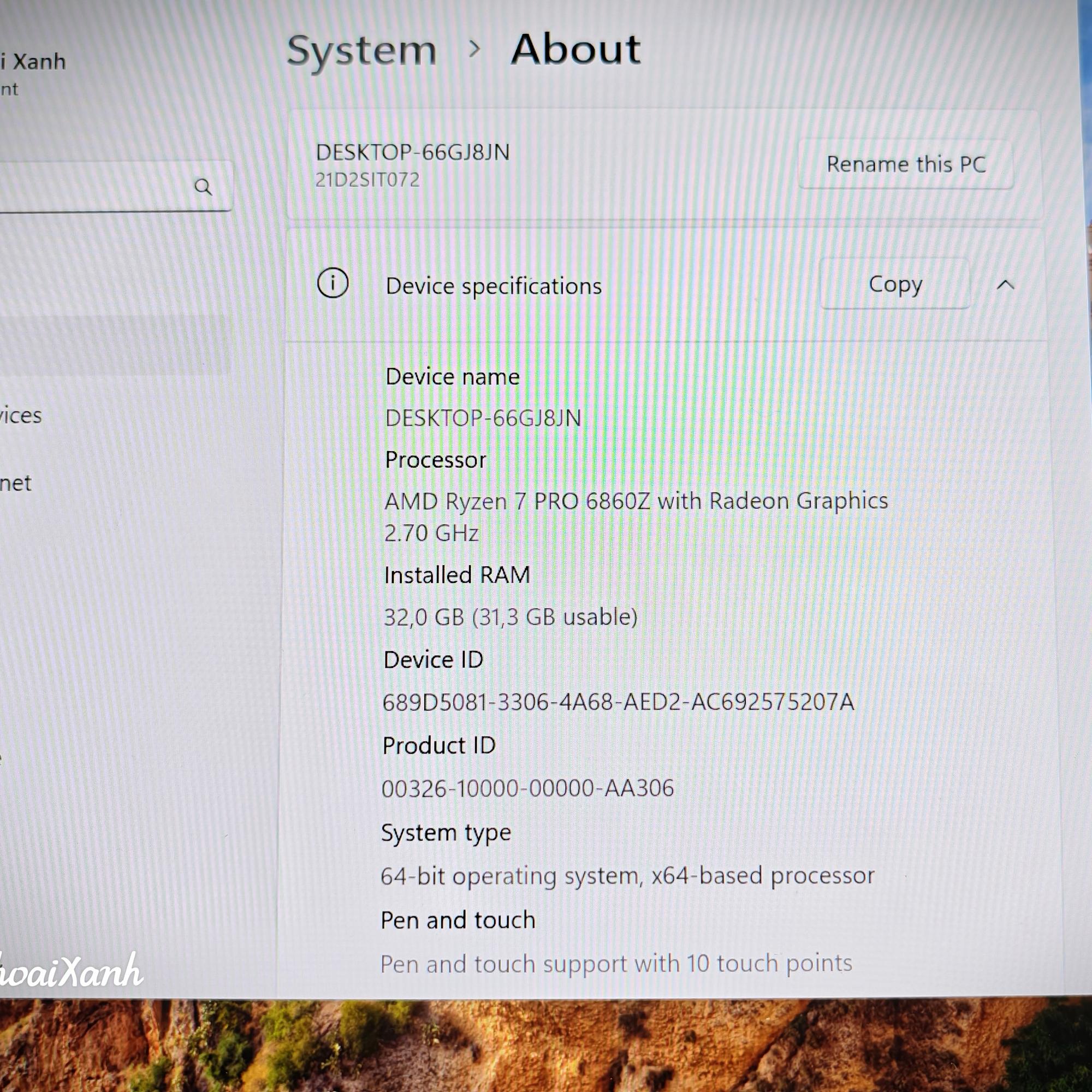Image resolution: width=1092 pixels, height=1092 pixels.
Task: Focus the settings search field
Action: 113,187
